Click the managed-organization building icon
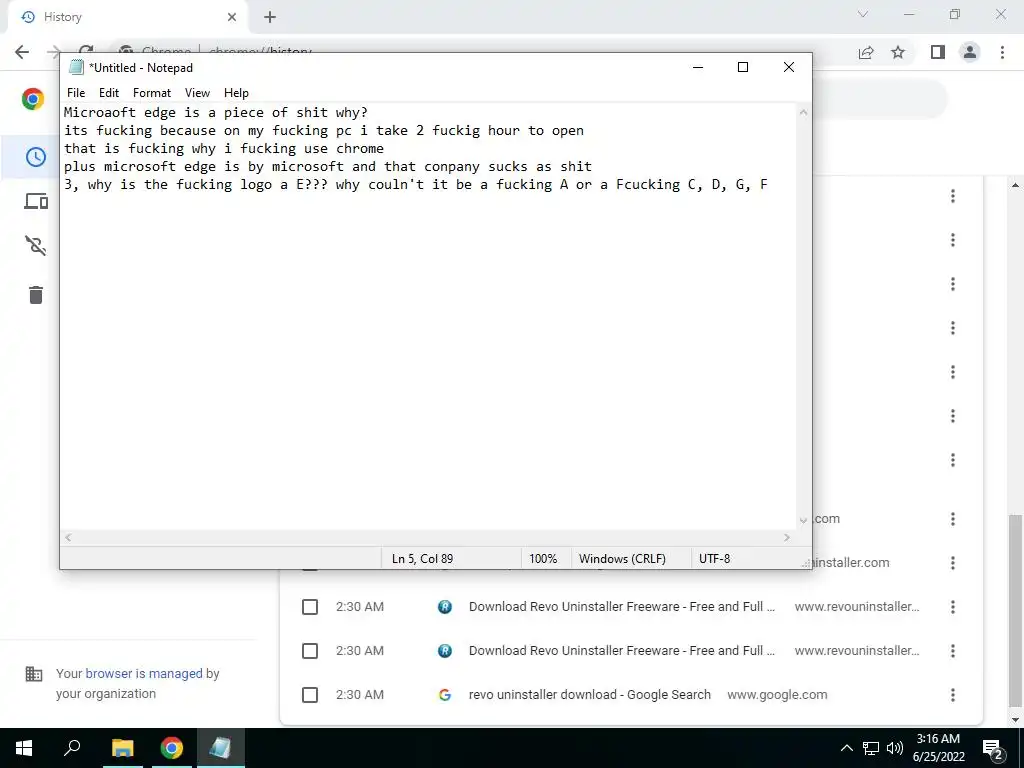The width and height of the screenshot is (1024, 768). click(x=33, y=674)
